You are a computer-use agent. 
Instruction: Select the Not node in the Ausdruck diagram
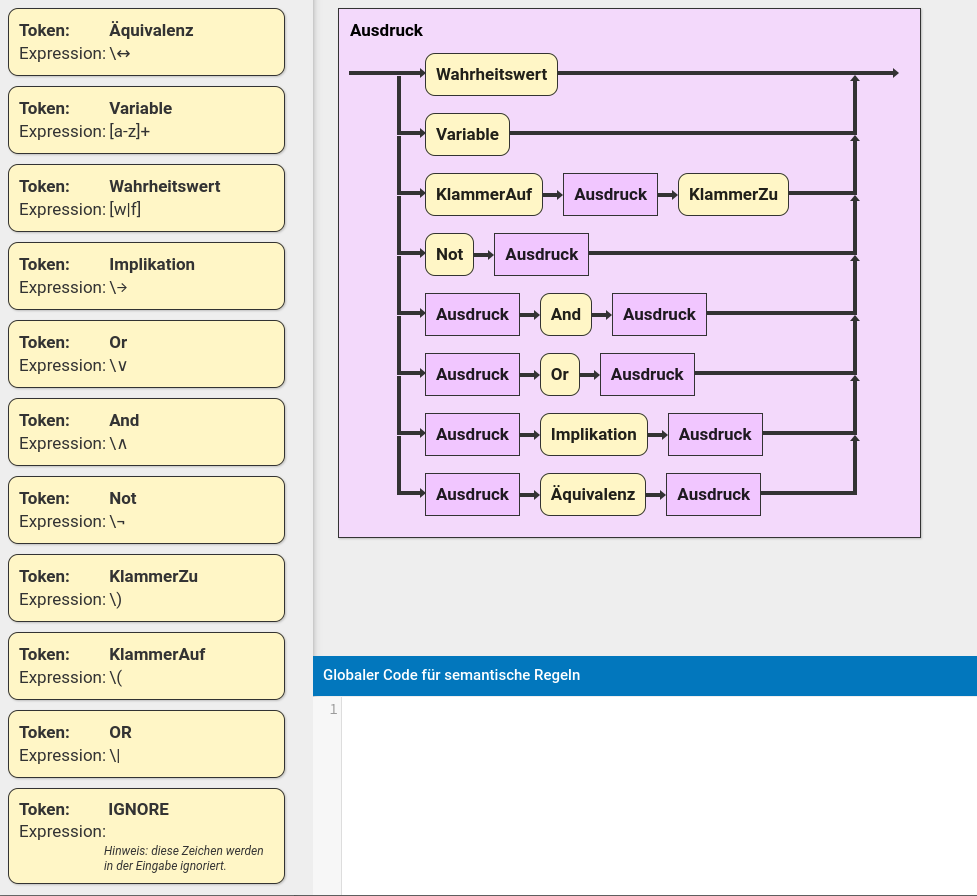pos(449,254)
